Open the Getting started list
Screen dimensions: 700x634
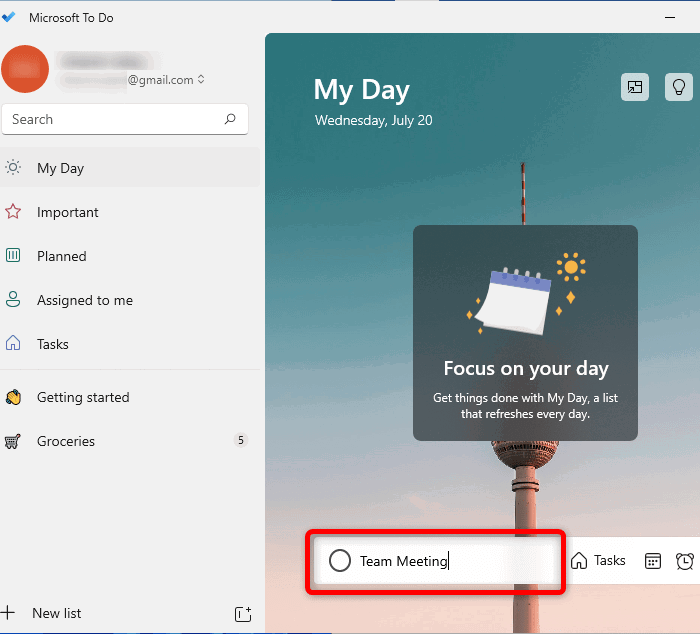pos(130,397)
